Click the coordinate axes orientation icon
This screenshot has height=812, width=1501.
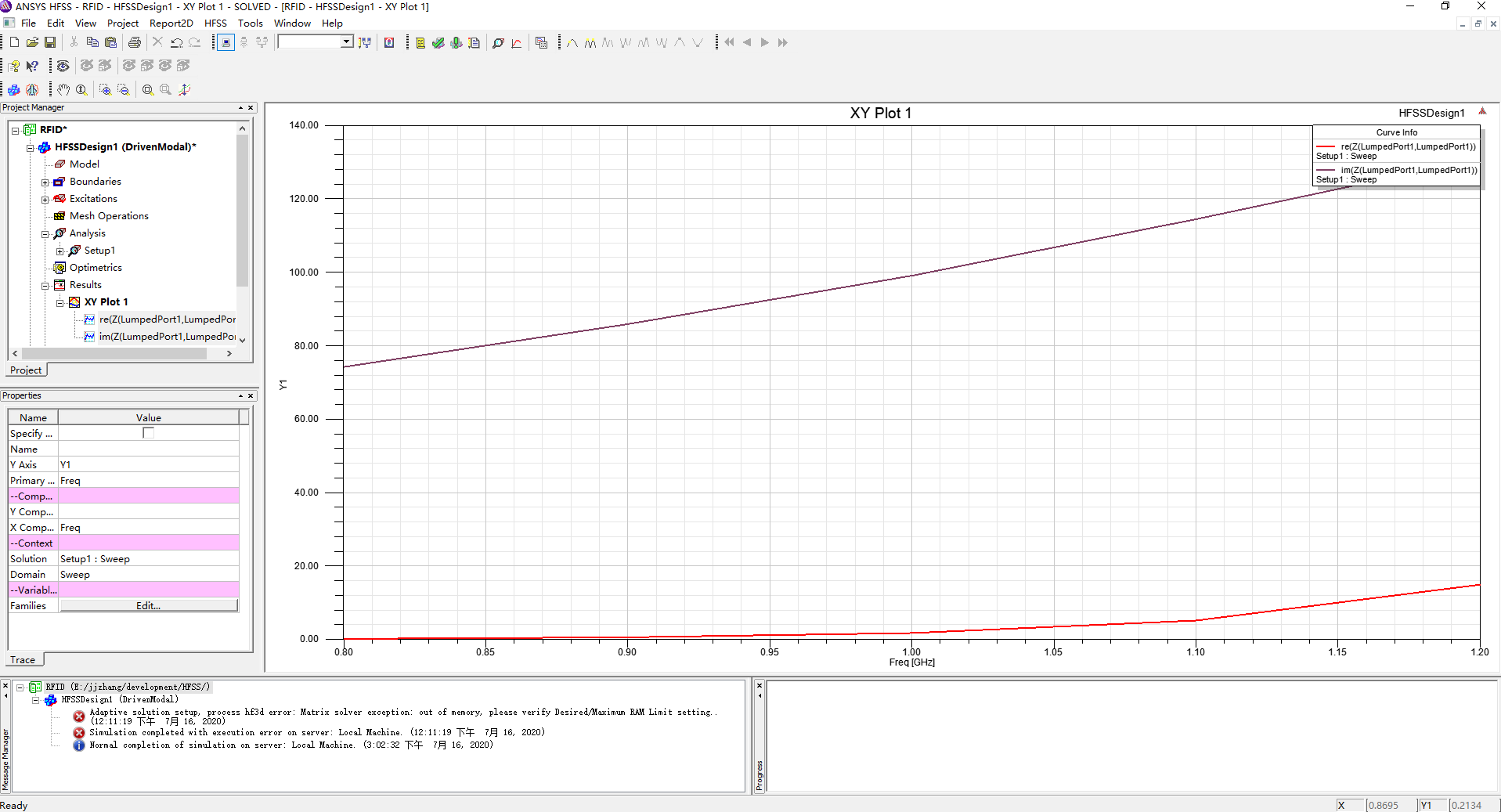[184, 89]
